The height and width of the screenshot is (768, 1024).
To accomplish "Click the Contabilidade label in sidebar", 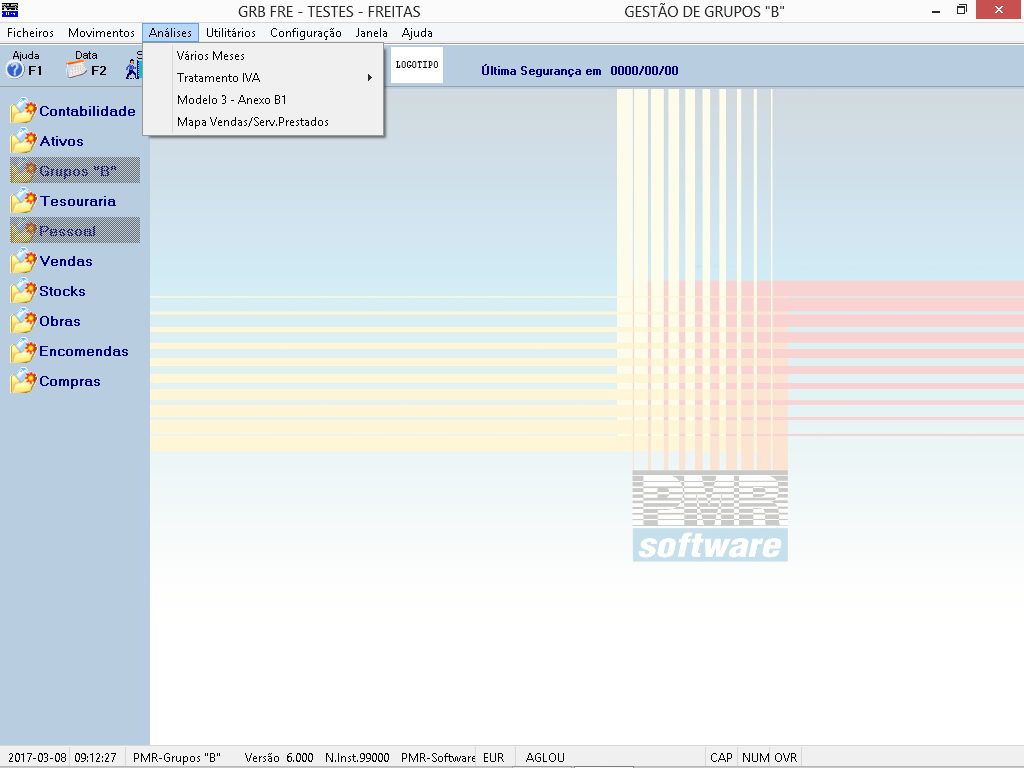I will (88, 111).
